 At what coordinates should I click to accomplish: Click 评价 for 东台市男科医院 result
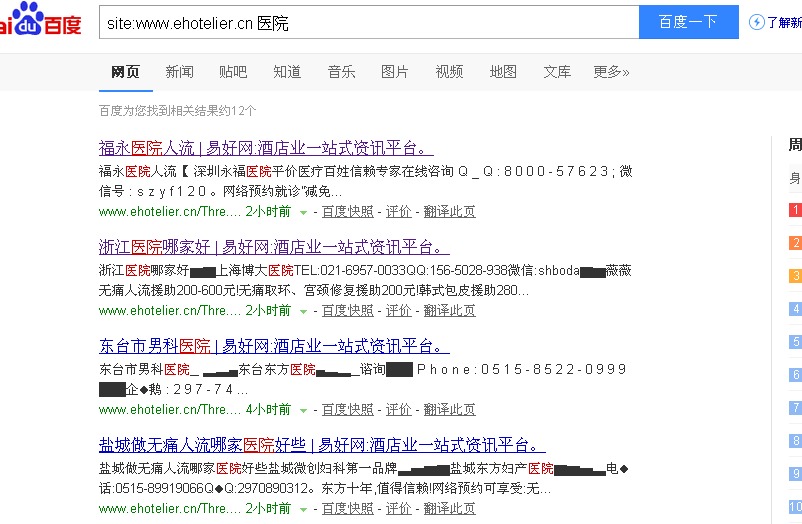398,409
